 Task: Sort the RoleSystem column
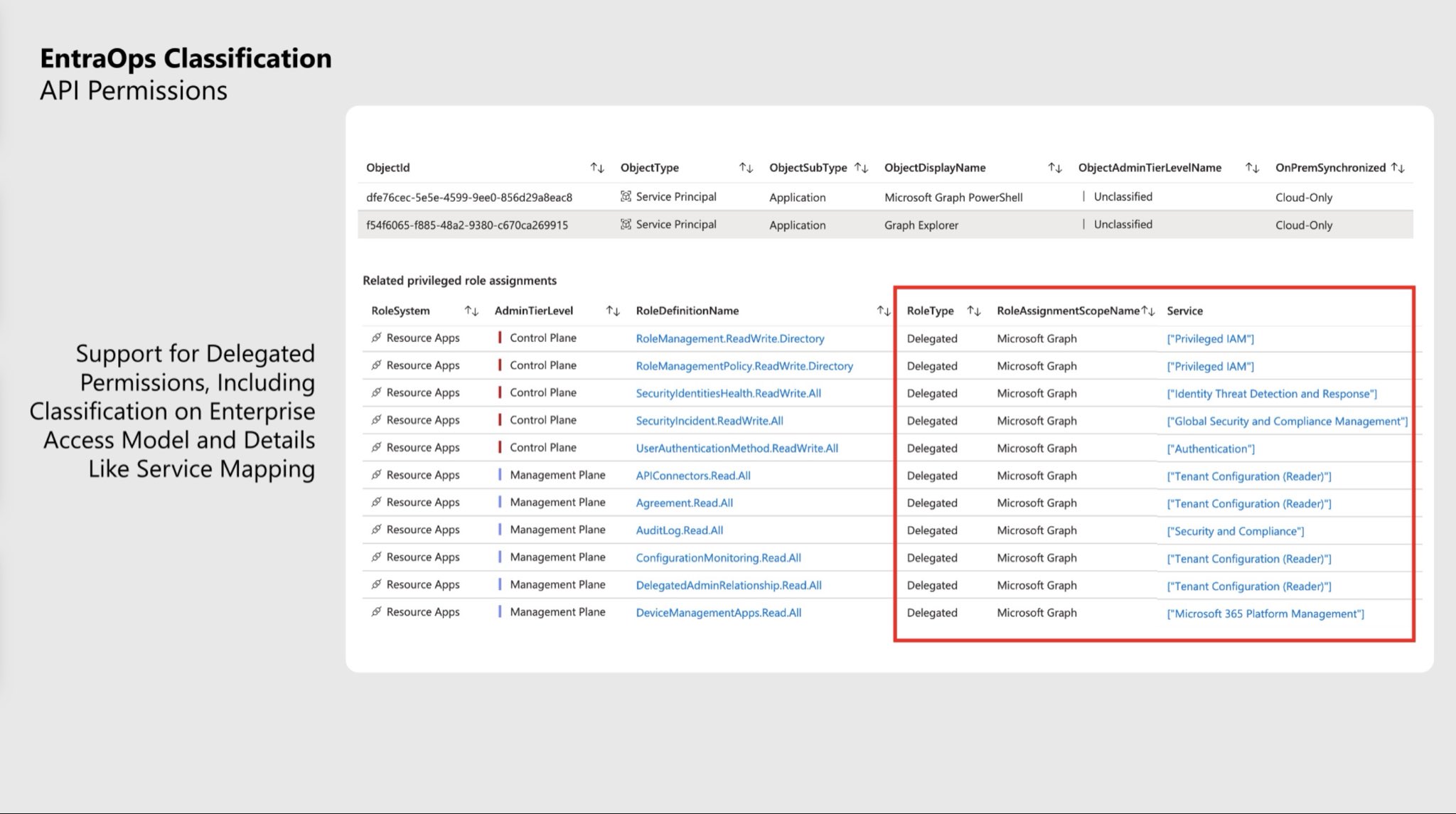tap(471, 311)
